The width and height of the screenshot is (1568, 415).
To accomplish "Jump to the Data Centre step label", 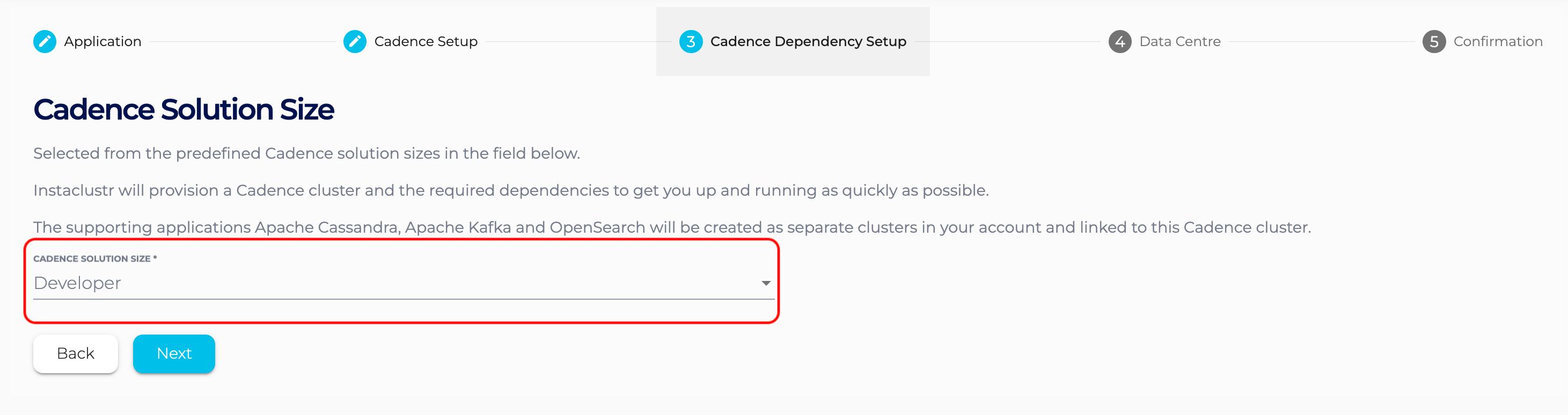I will click(1179, 41).
